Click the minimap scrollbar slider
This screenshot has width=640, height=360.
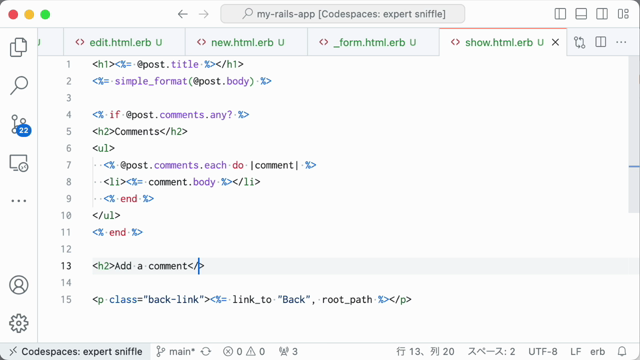[x=634, y=135]
